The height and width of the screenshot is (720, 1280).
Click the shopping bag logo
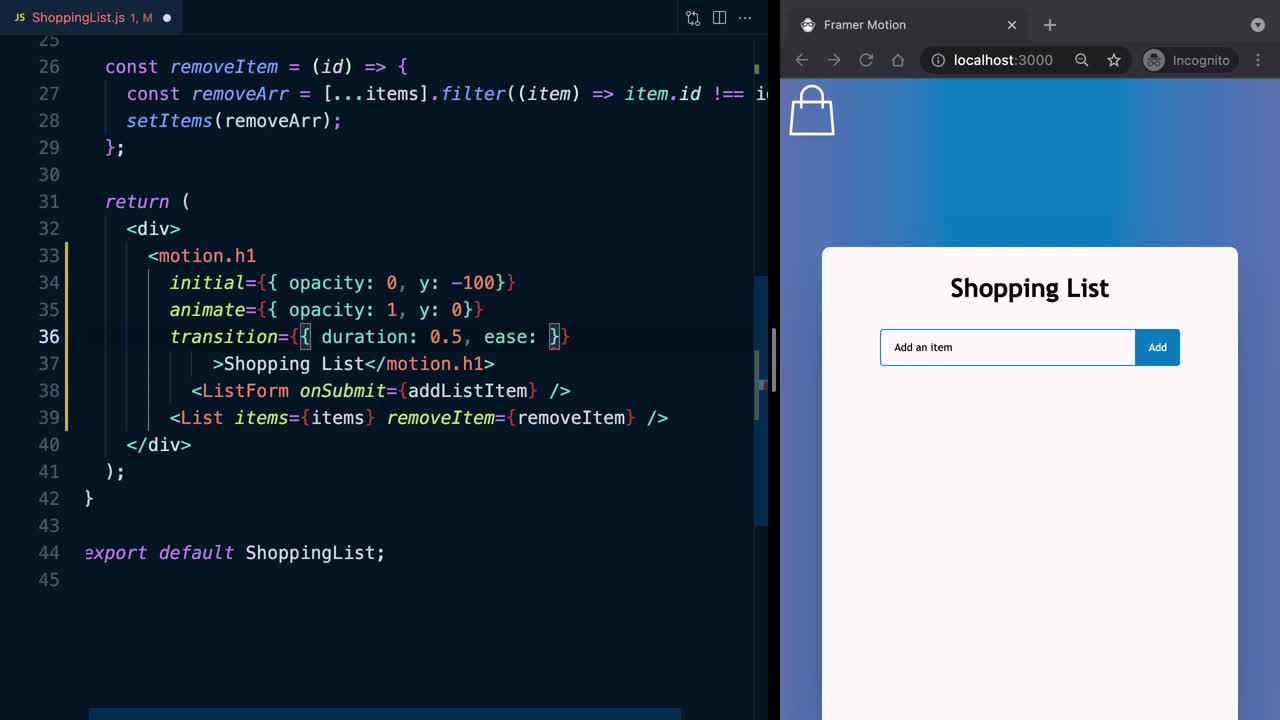point(811,110)
